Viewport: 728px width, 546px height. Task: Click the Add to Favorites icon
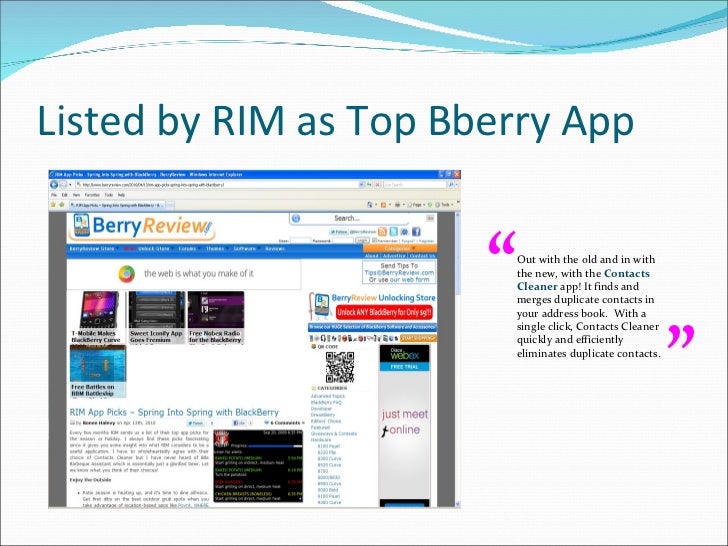(62, 204)
